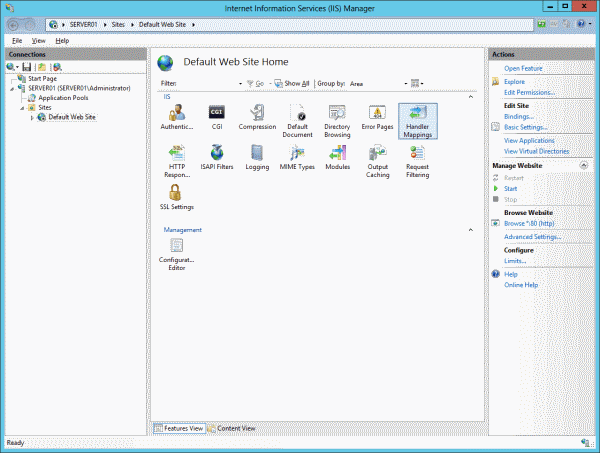Open Advanced Settings link
Screen dimensions: 600x453
click(x=532, y=237)
